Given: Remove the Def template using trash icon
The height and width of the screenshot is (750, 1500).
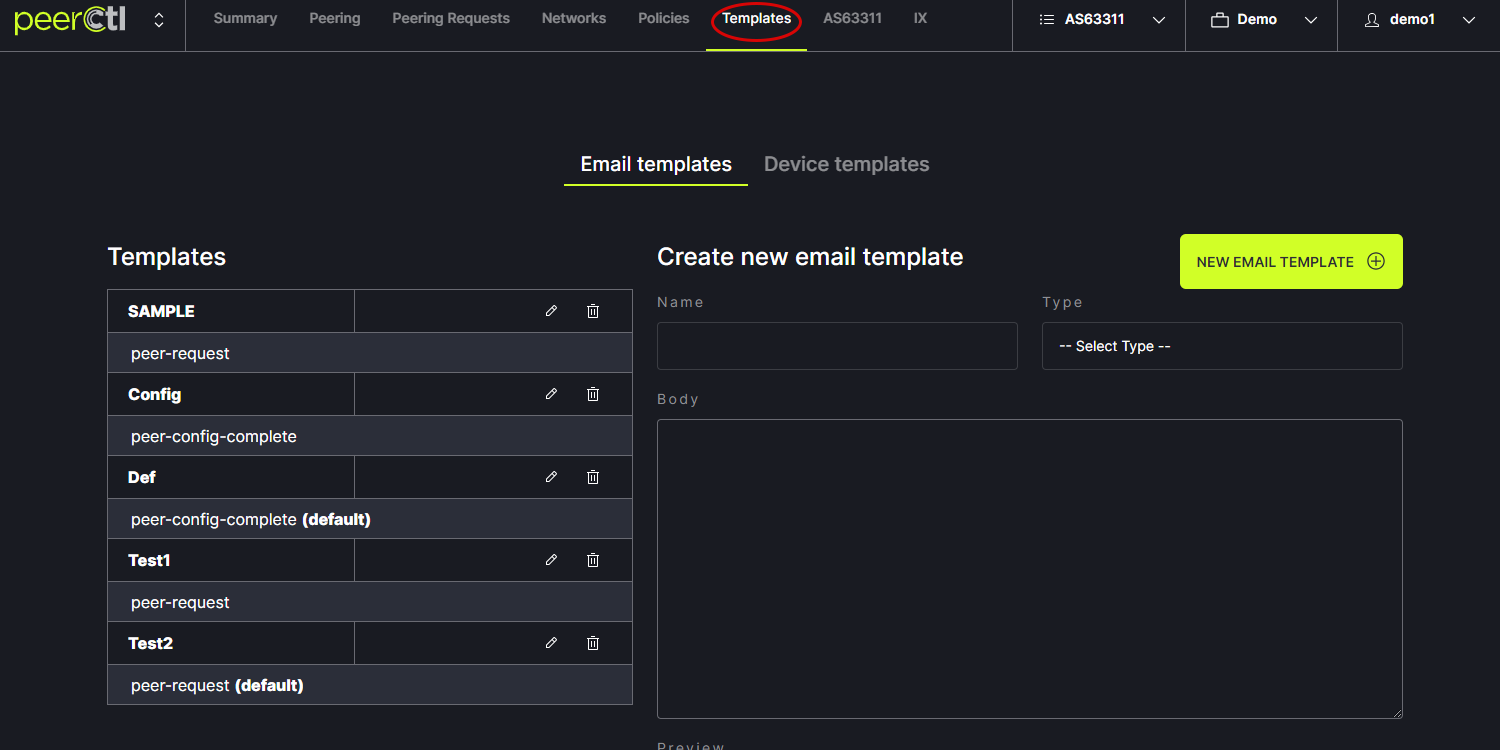Looking at the screenshot, I should click(593, 477).
